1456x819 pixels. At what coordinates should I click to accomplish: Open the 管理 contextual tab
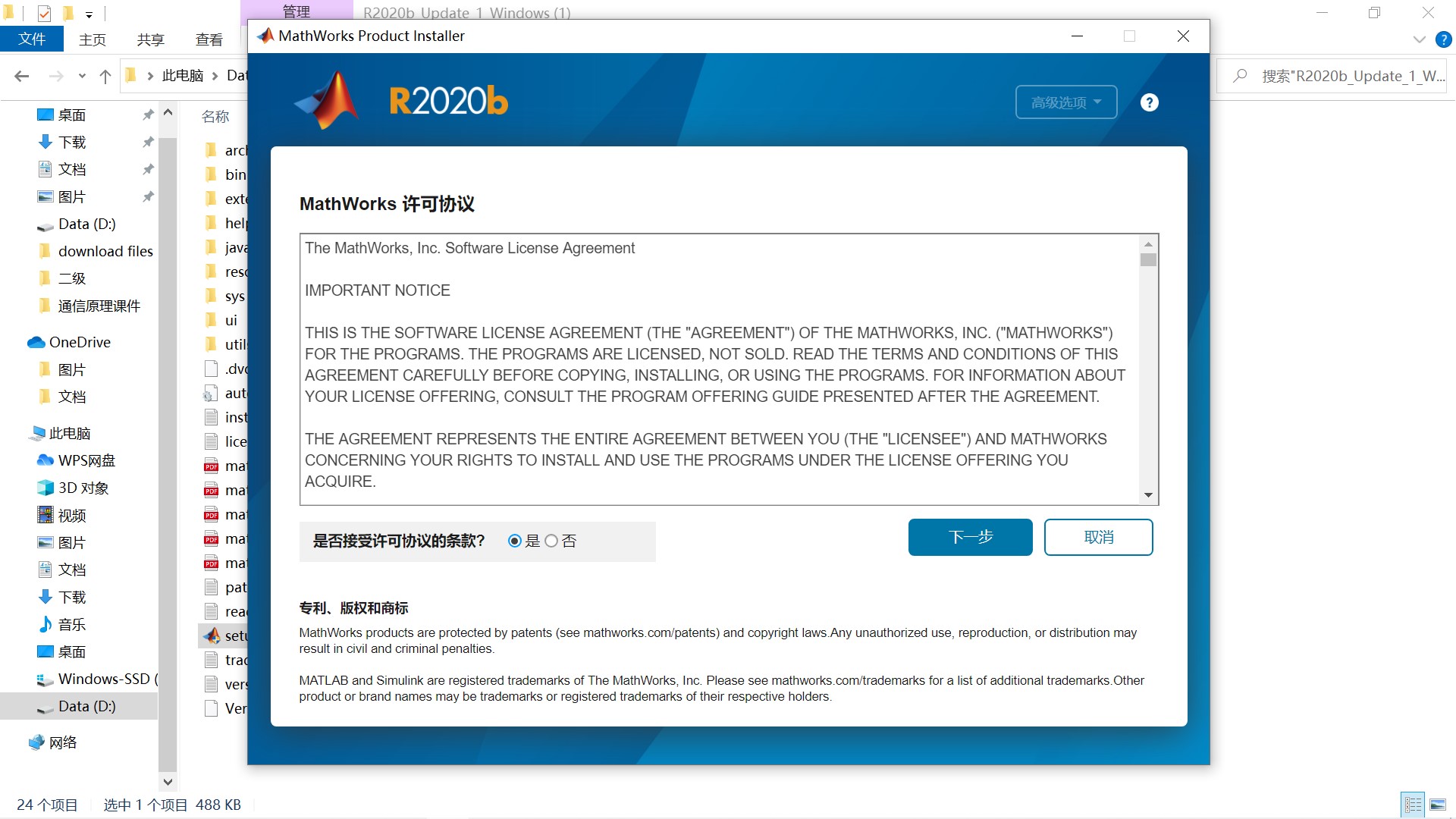point(297,11)
